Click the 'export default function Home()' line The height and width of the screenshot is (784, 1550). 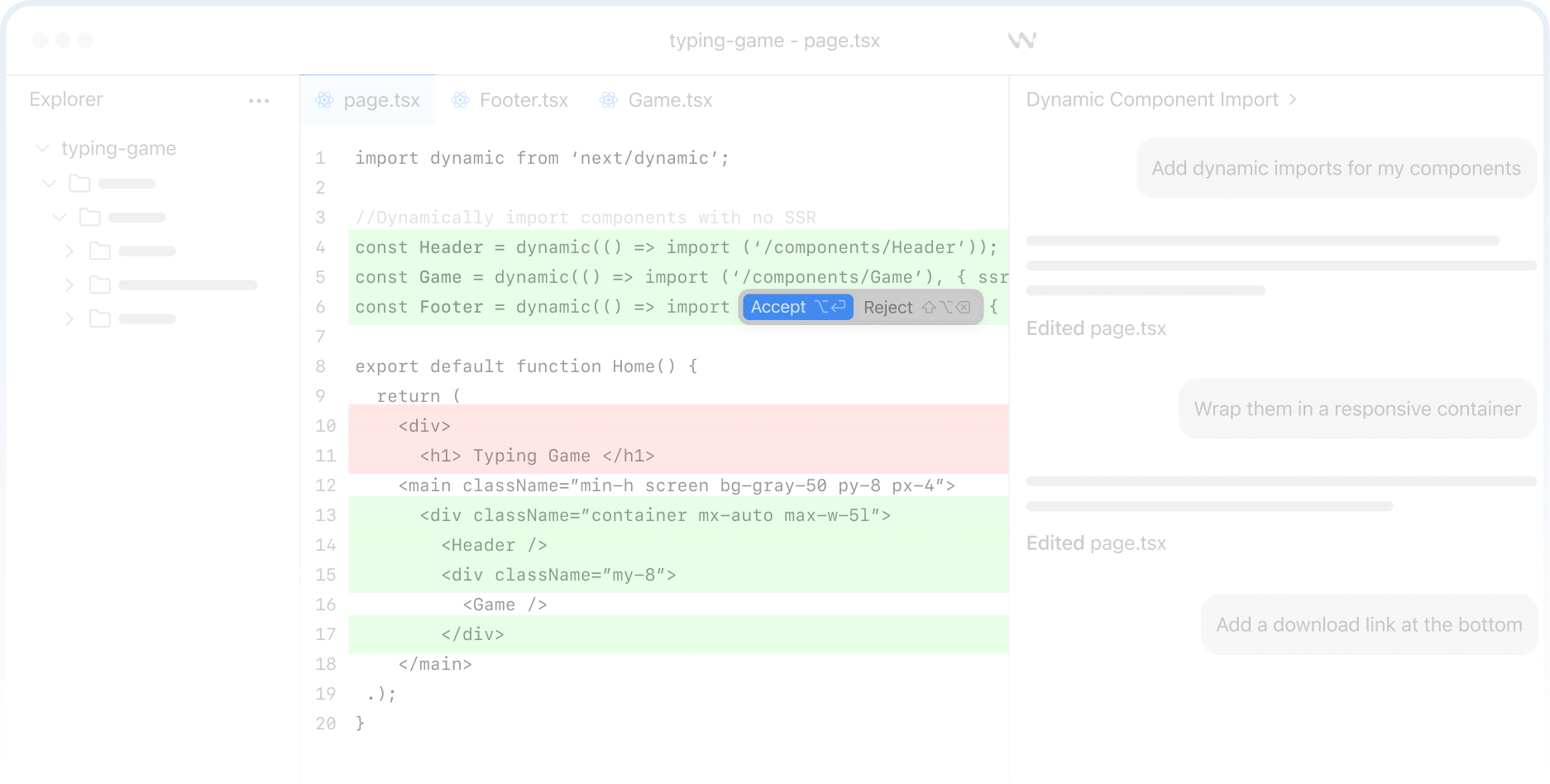[526, 366]
